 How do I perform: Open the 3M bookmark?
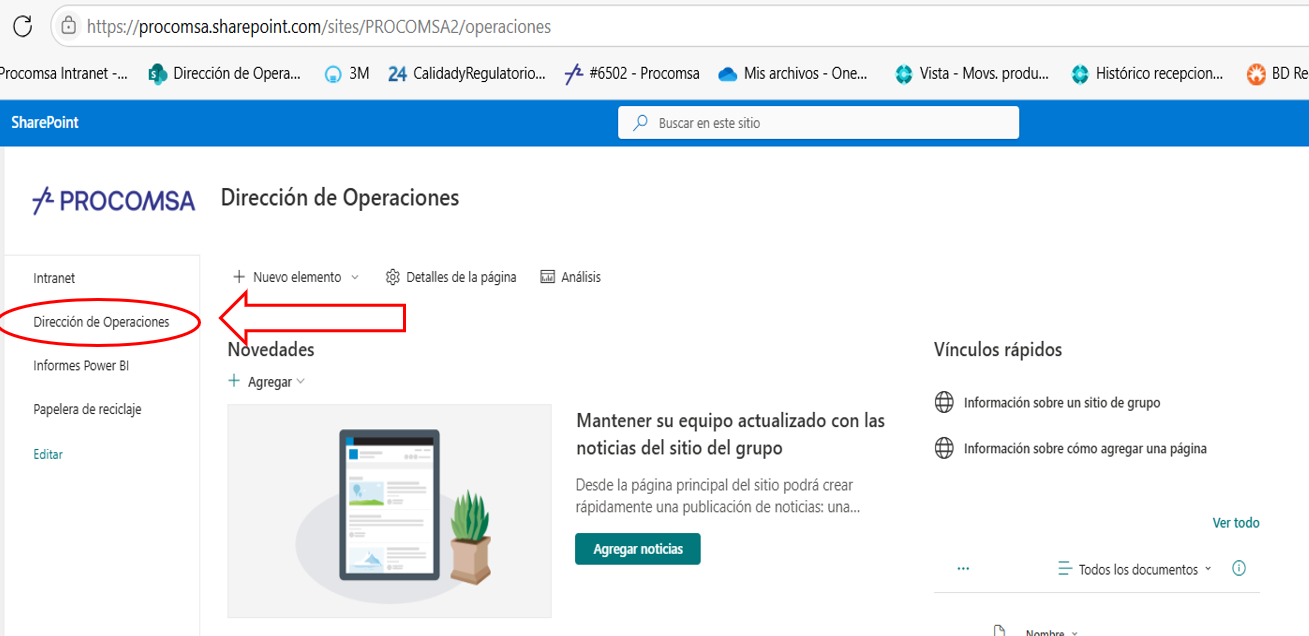pos(347,74)
